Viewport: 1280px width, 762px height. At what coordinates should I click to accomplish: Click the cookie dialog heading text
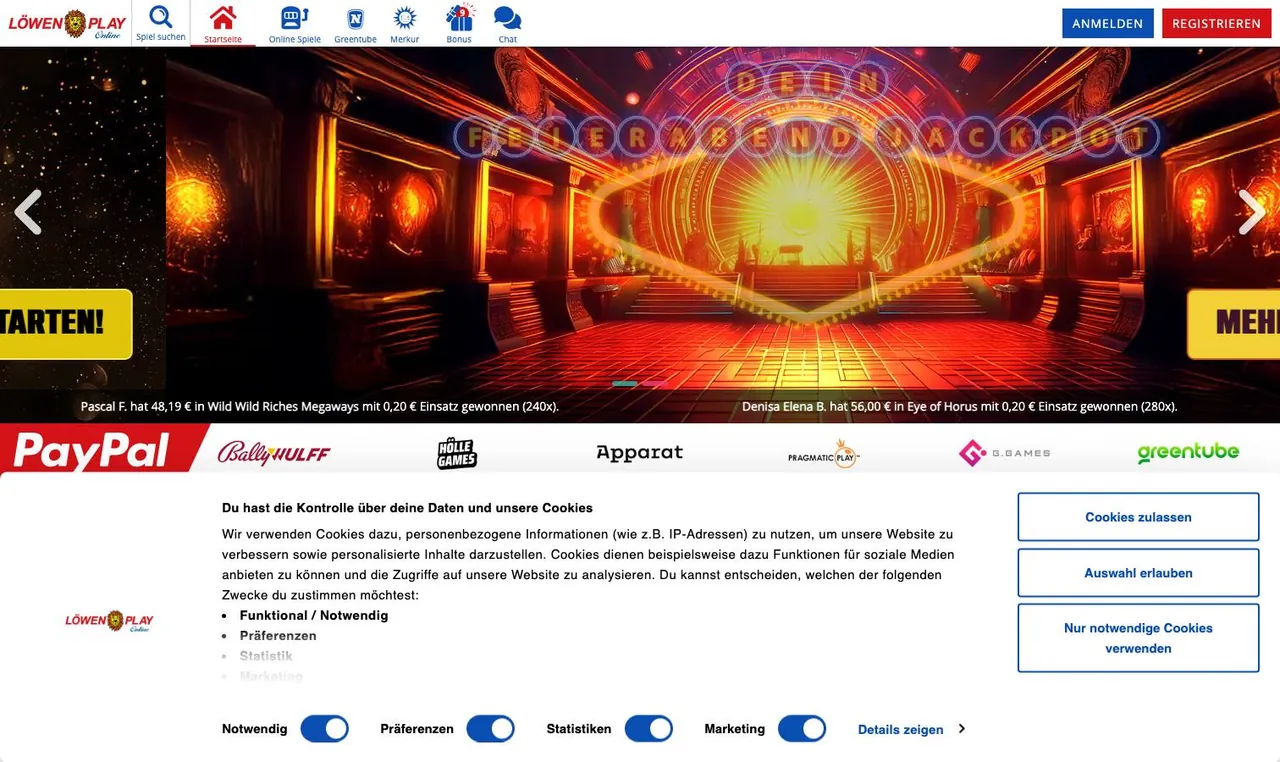coord(407,508)
